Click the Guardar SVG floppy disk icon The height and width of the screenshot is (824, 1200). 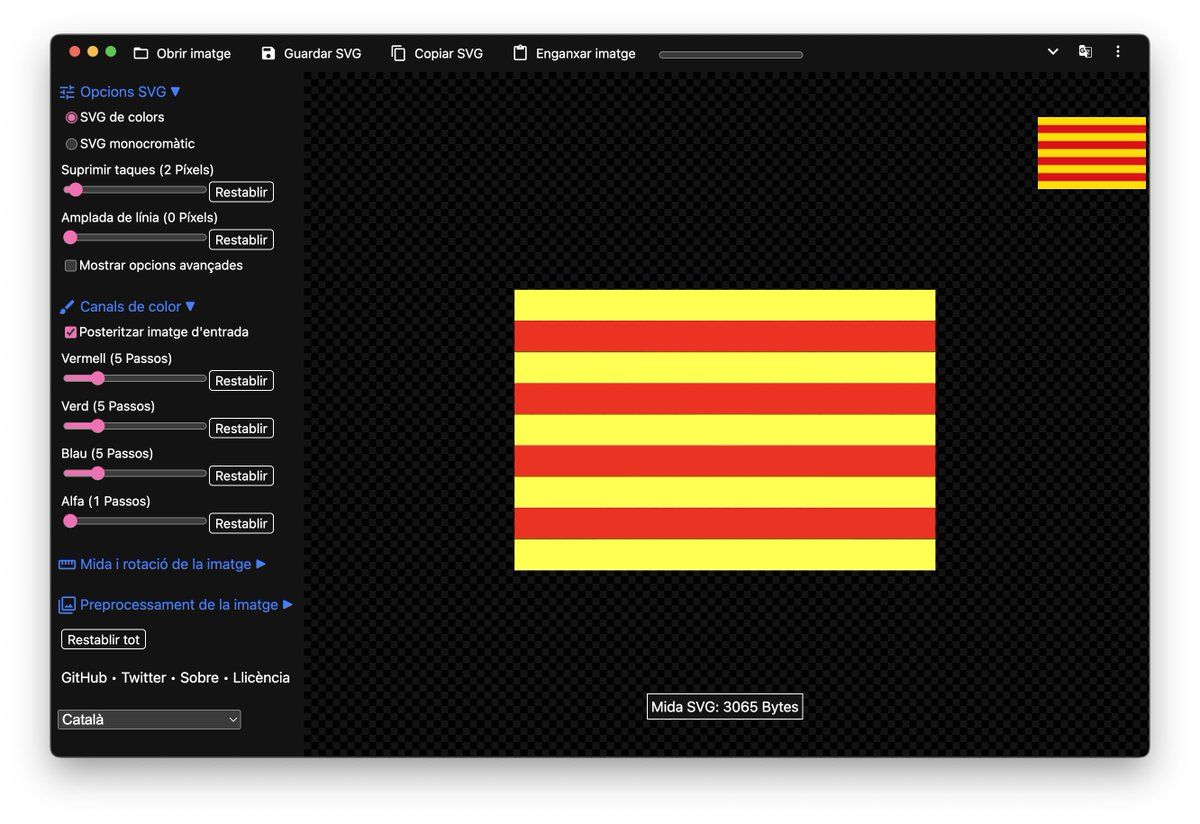pos(268,53)
